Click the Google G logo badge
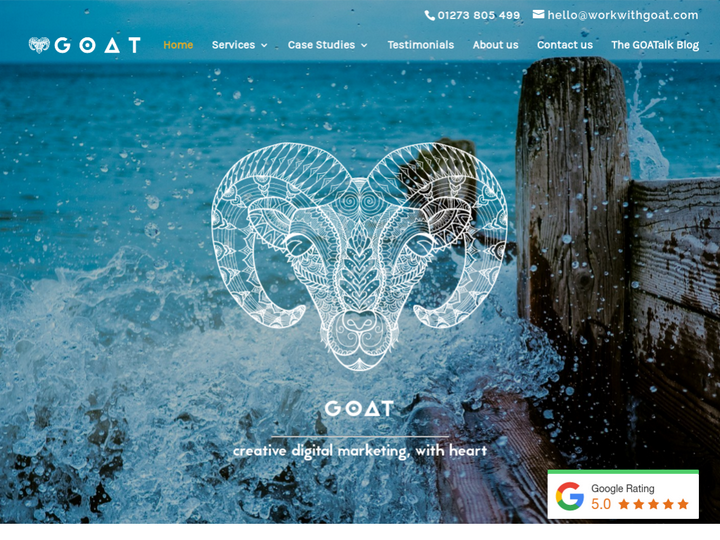The height and width of the screenshot is (540, 720). tap(570, 496)
